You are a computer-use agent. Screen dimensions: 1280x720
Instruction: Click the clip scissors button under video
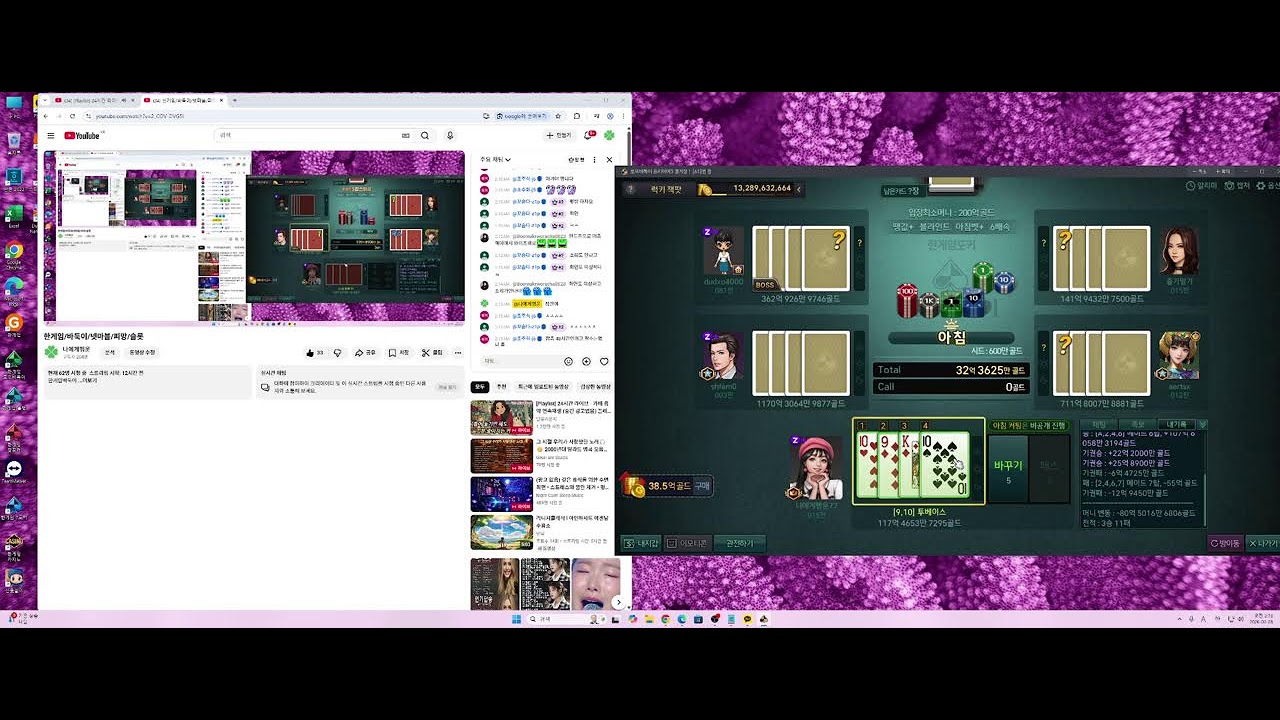pos(432,352)
